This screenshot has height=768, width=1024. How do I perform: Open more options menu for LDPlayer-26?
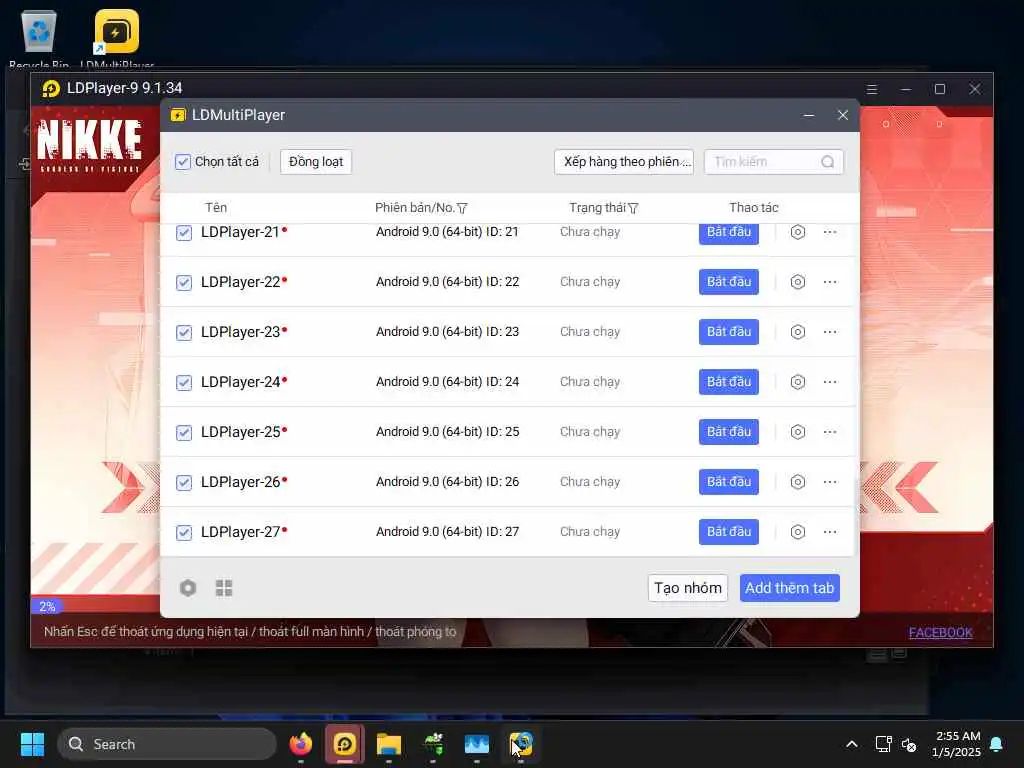830,482
